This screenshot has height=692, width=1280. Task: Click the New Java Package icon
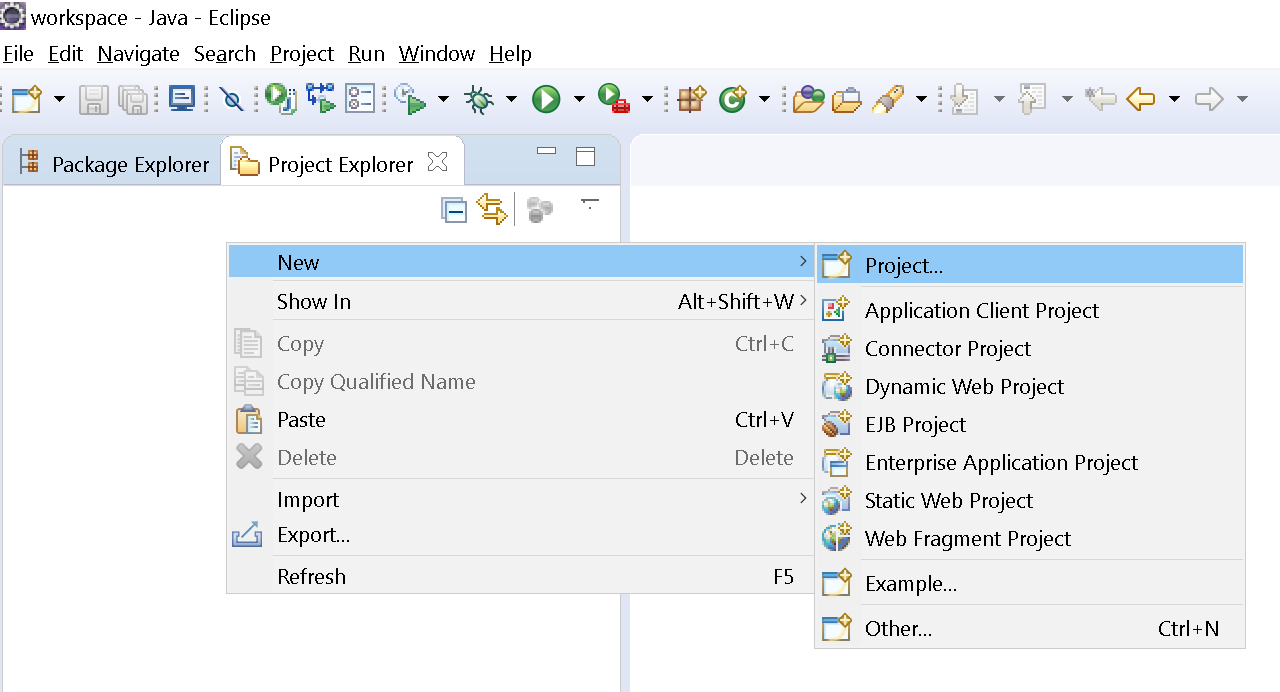(692, 98)
